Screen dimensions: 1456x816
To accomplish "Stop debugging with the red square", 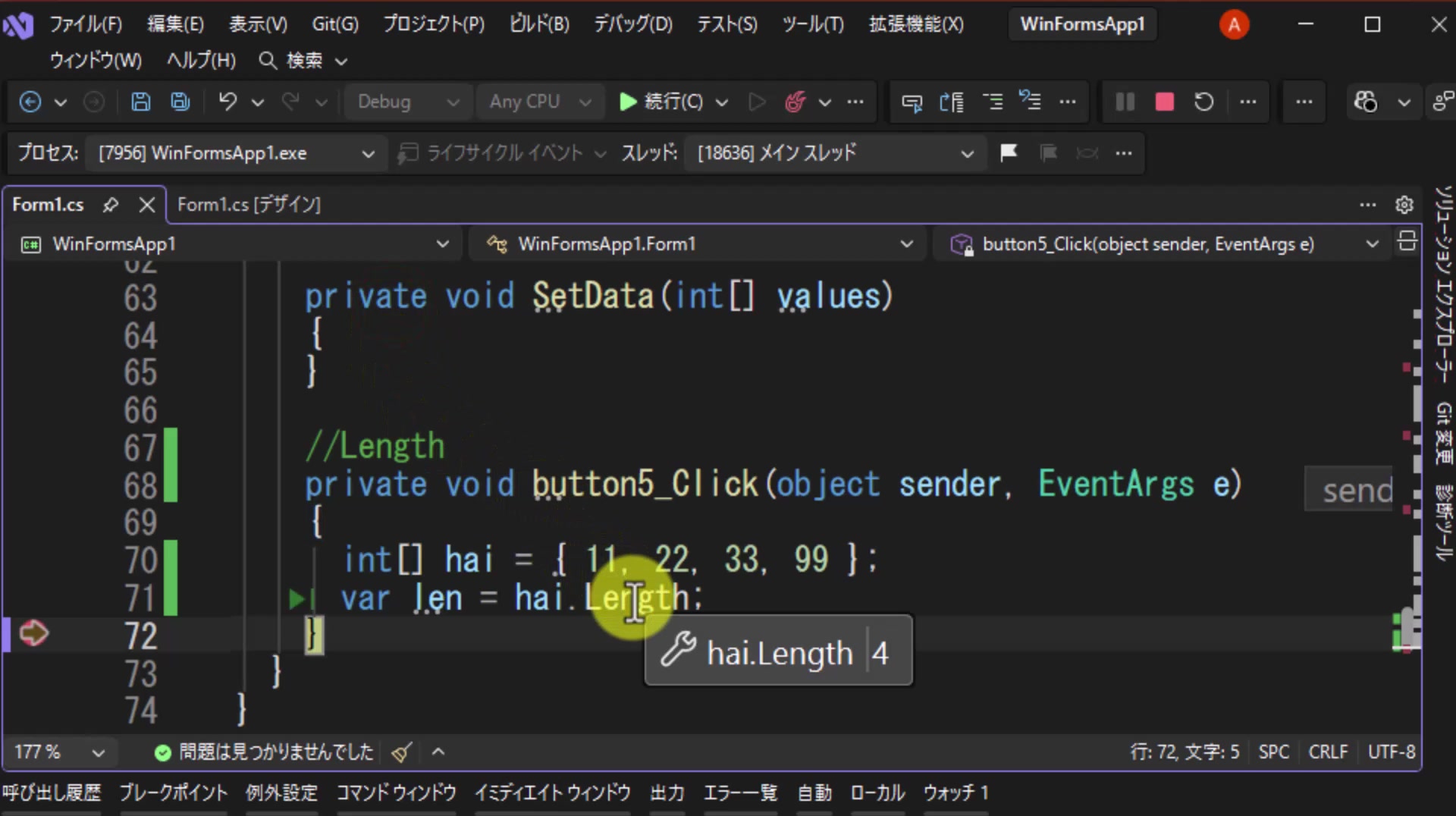I will click(x=1165, y=102).
